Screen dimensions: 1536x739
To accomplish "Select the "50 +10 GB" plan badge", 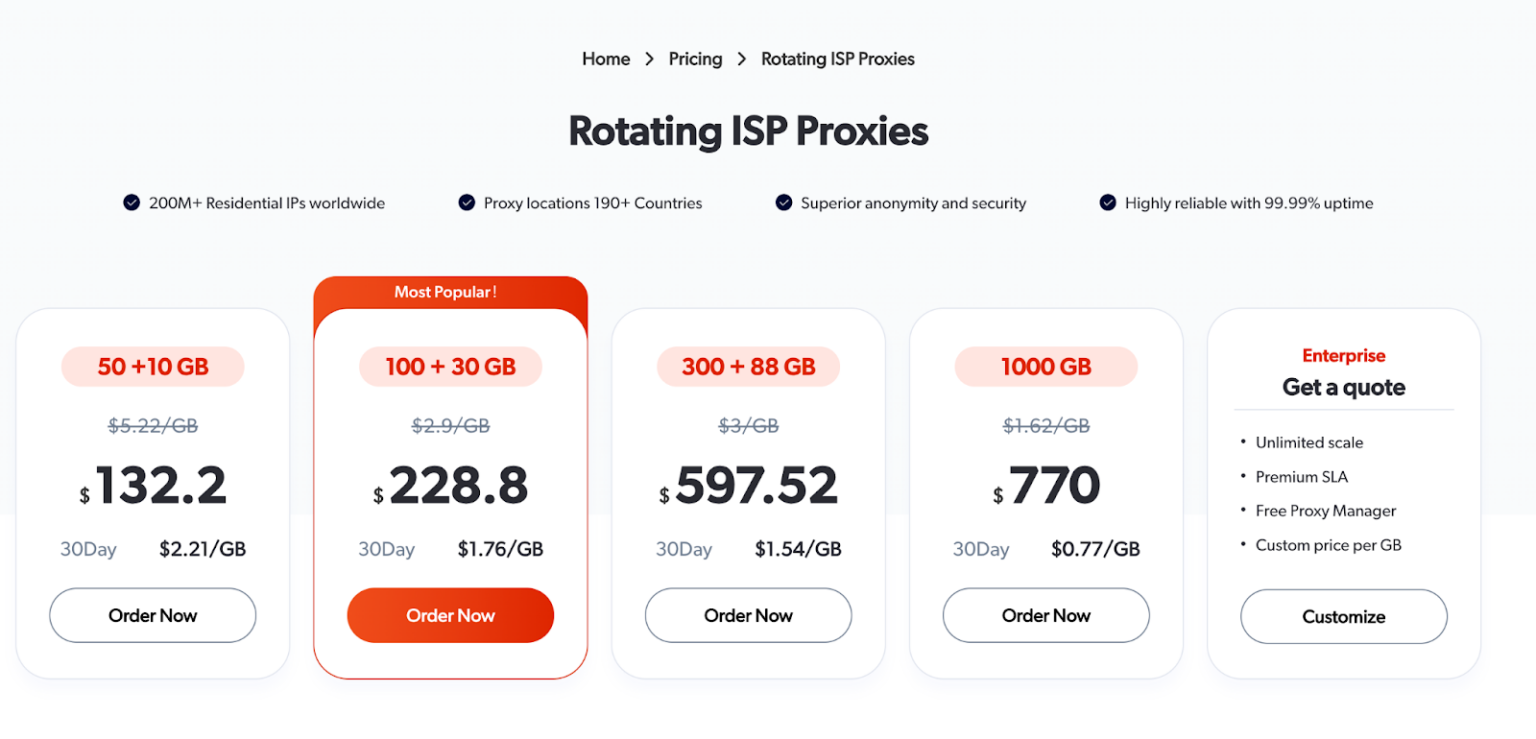I will (x=152, y=367).
